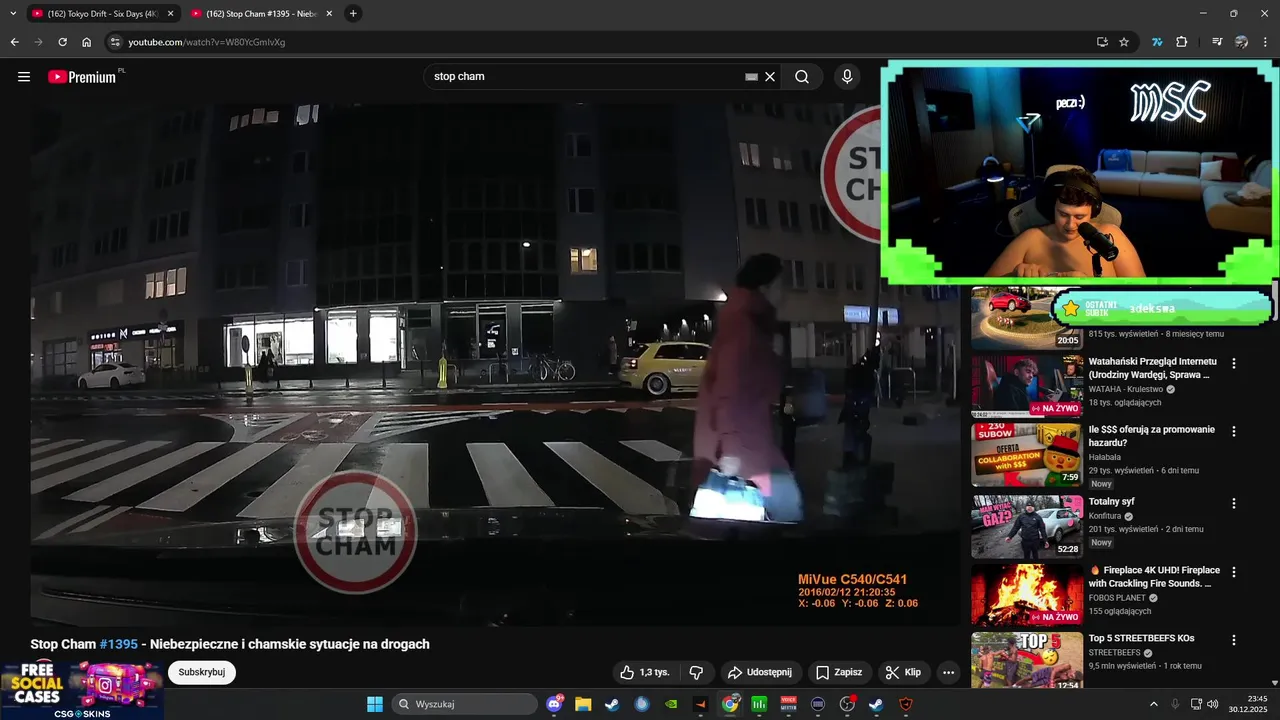This screenshot has width=1280, height=720.
Task: Open Discord from the taskbar
Action: point(555,704)
